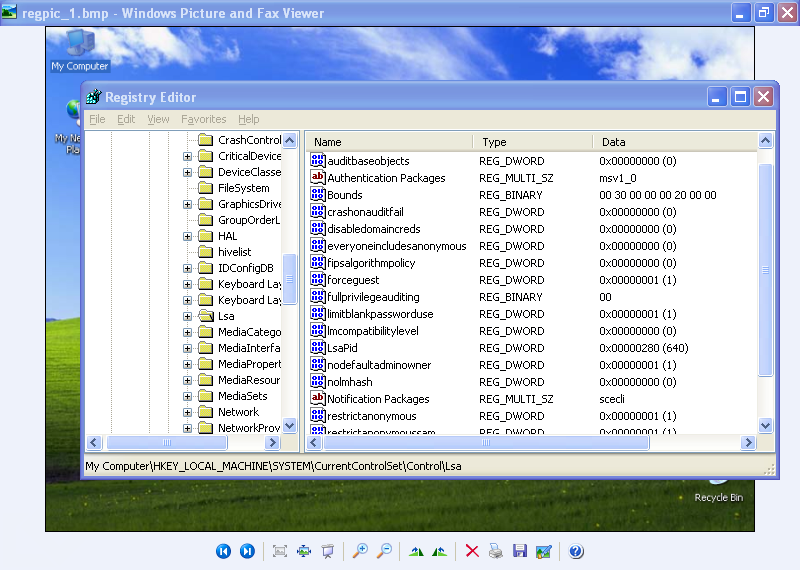Select the CrashControl key
This screenshot has width=800, height=570.
point(249,140)
